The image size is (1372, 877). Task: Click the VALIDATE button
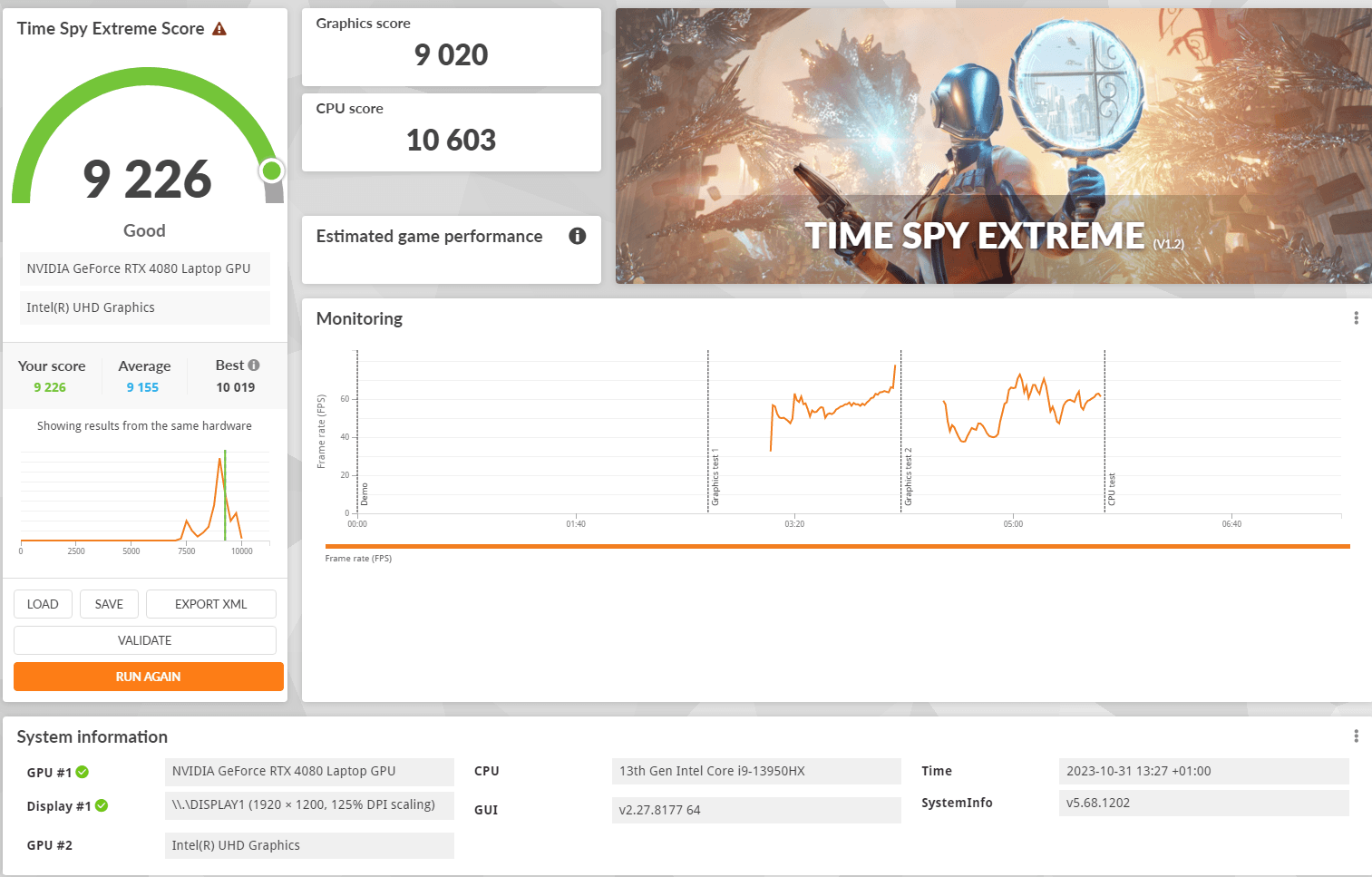[x=145, y=640]
